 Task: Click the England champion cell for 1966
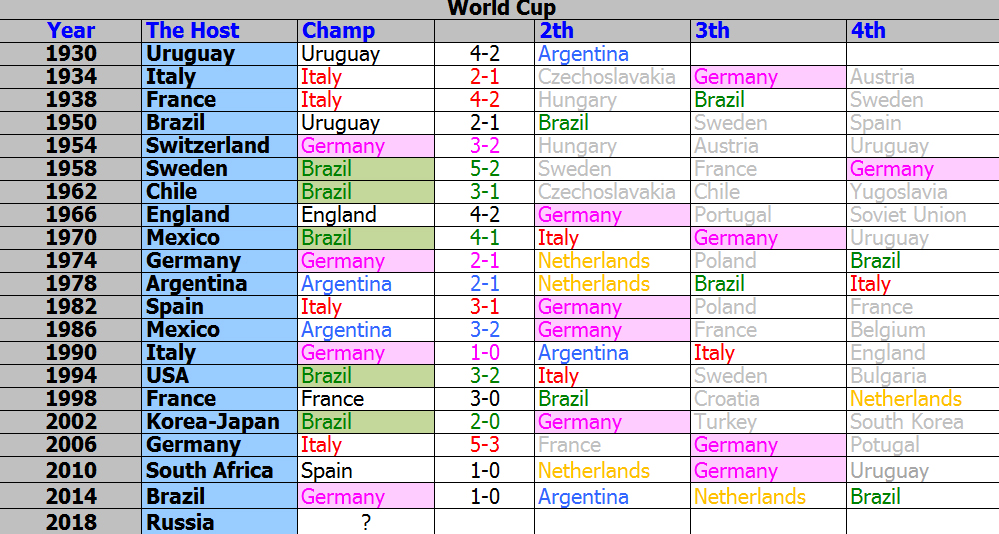coord(366,215)
